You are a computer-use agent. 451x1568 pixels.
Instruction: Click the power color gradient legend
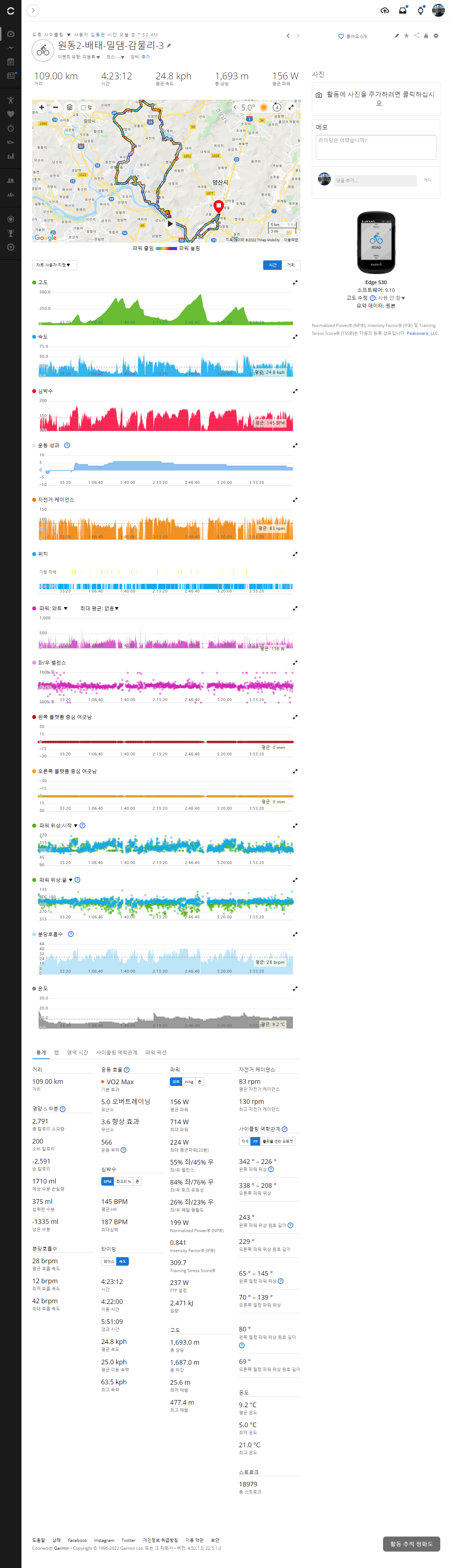166,248
